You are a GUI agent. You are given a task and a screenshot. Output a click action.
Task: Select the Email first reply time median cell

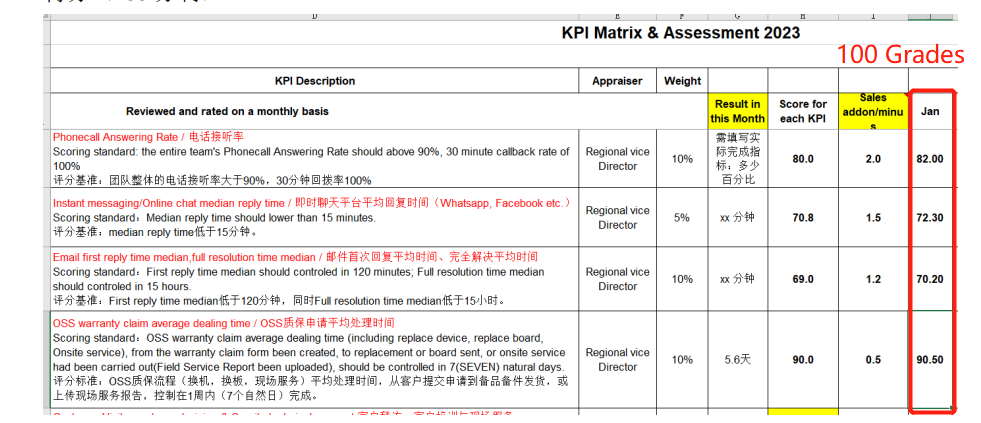pos(315,278)
